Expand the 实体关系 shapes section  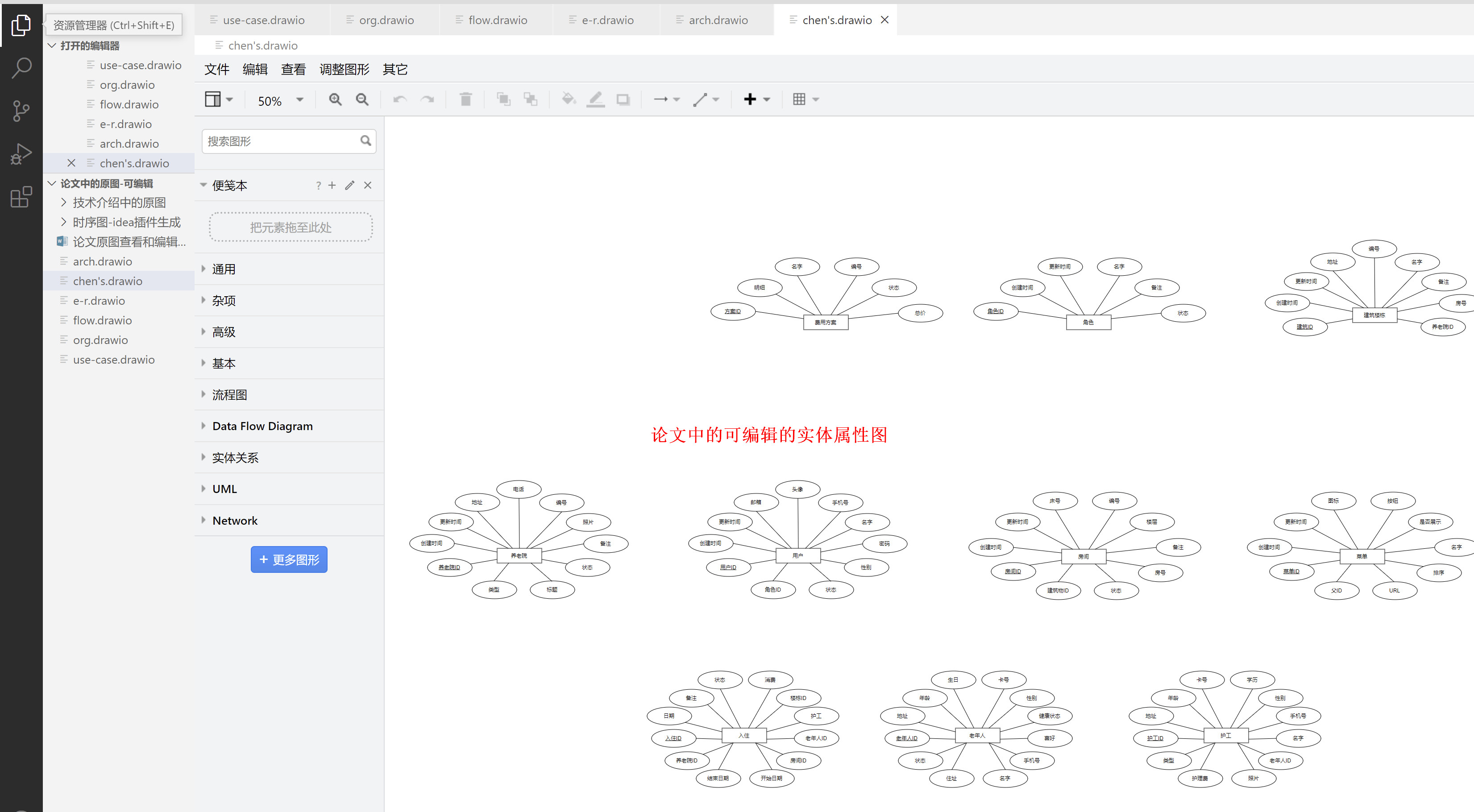pyautogui.click(x=235, y=457)
